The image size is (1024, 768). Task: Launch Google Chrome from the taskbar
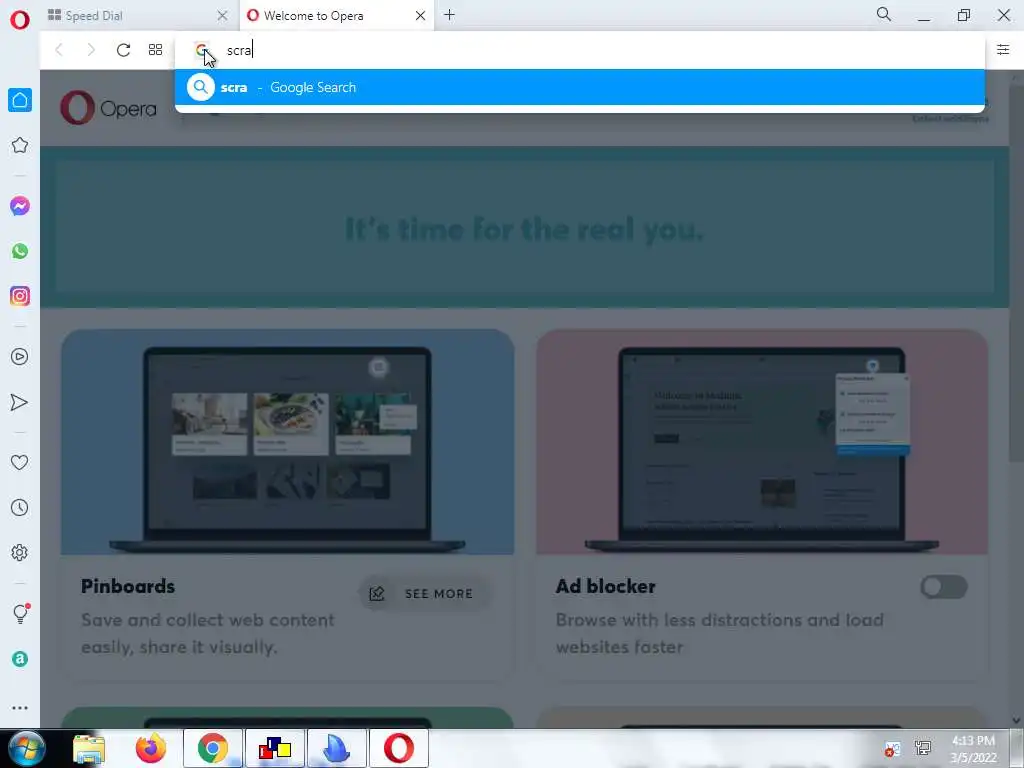(x=212, y=748)
